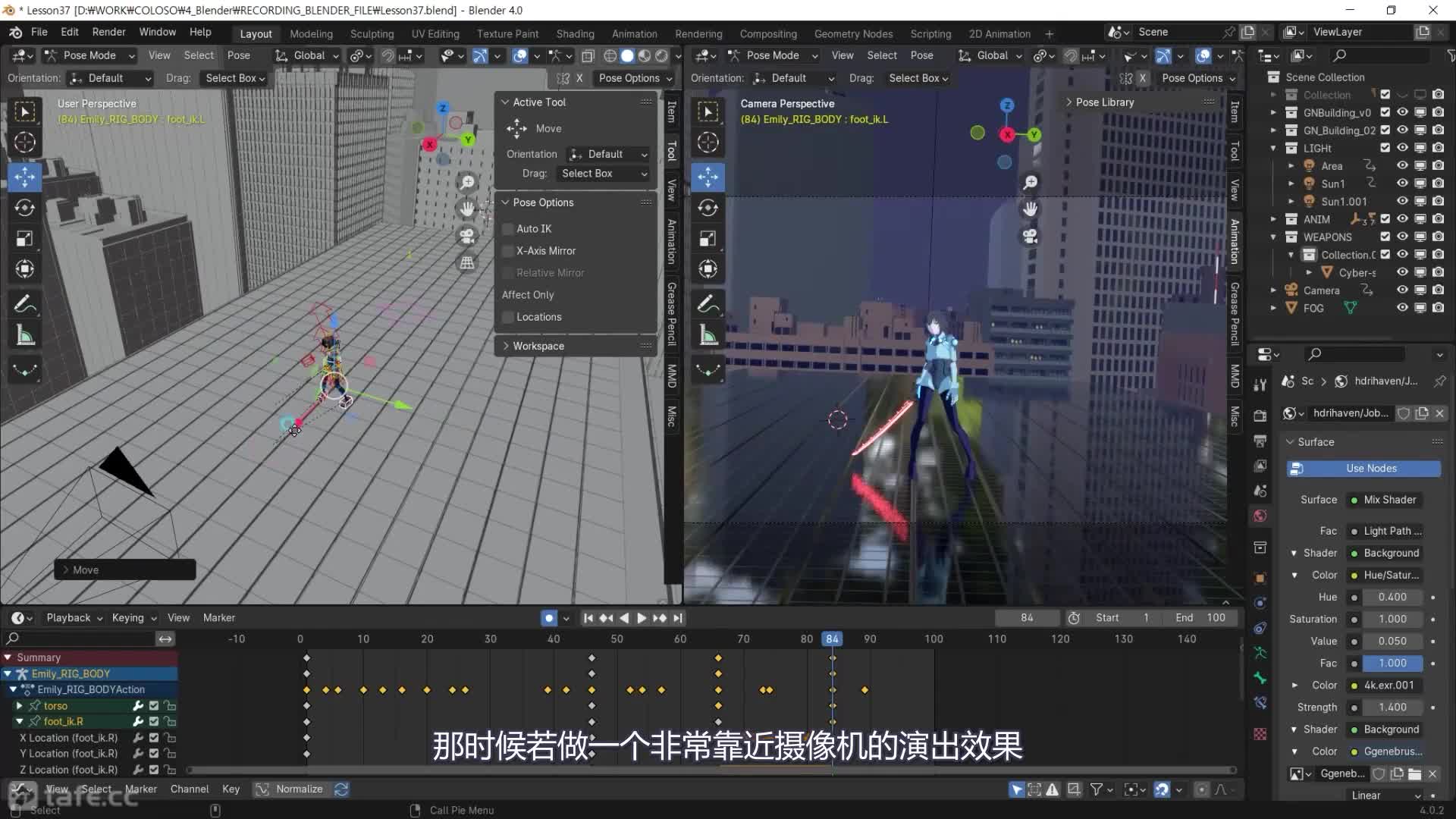
Task: Click Normalize in the dope sheet footer
Action: coord(299,789)
